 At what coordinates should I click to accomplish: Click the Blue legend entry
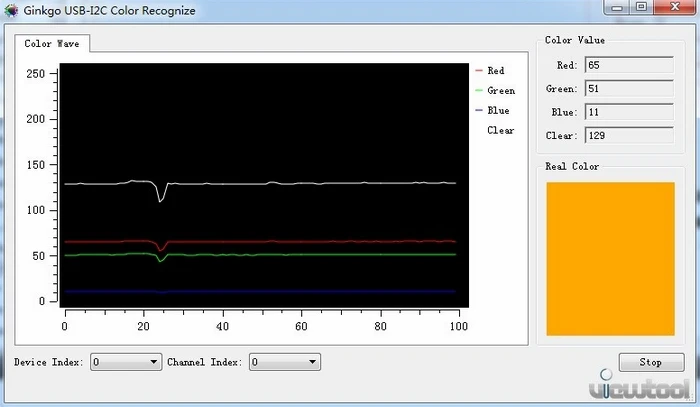coord(492,110)
